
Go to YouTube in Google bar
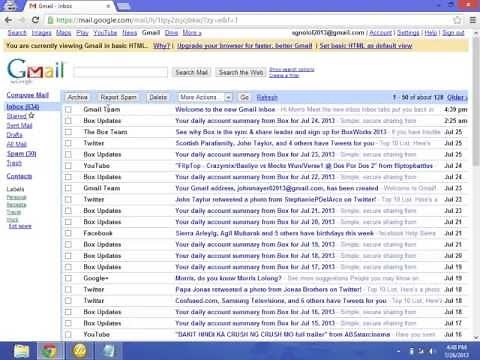(x=105, y=33)
